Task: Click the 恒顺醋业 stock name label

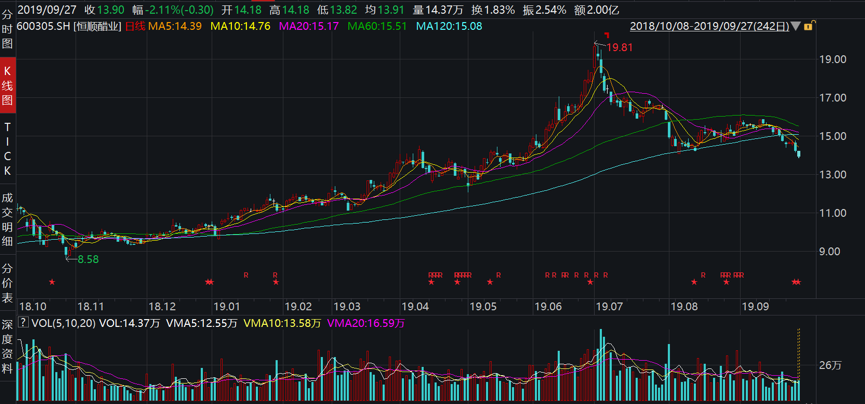Action: point(97,24)
